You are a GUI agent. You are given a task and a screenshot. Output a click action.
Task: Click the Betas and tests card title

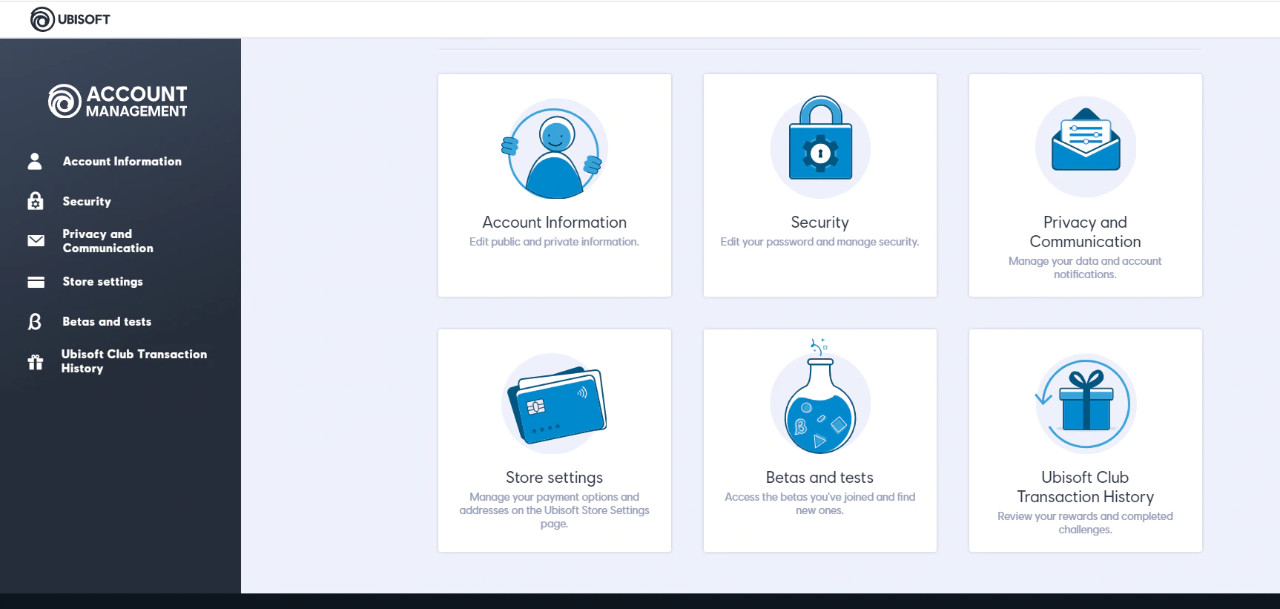[820, 478]
